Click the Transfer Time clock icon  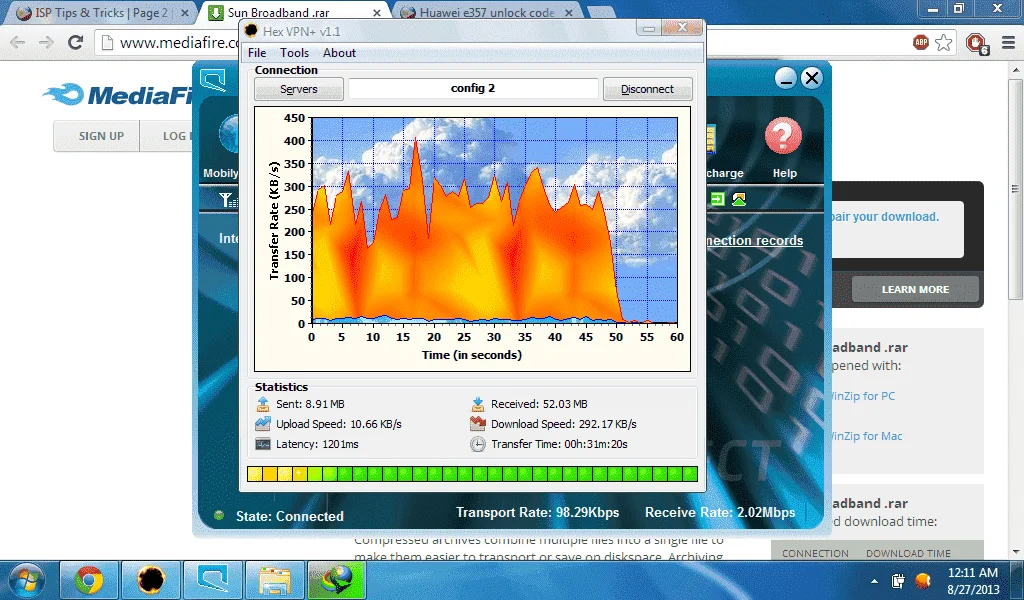point(478,444)
